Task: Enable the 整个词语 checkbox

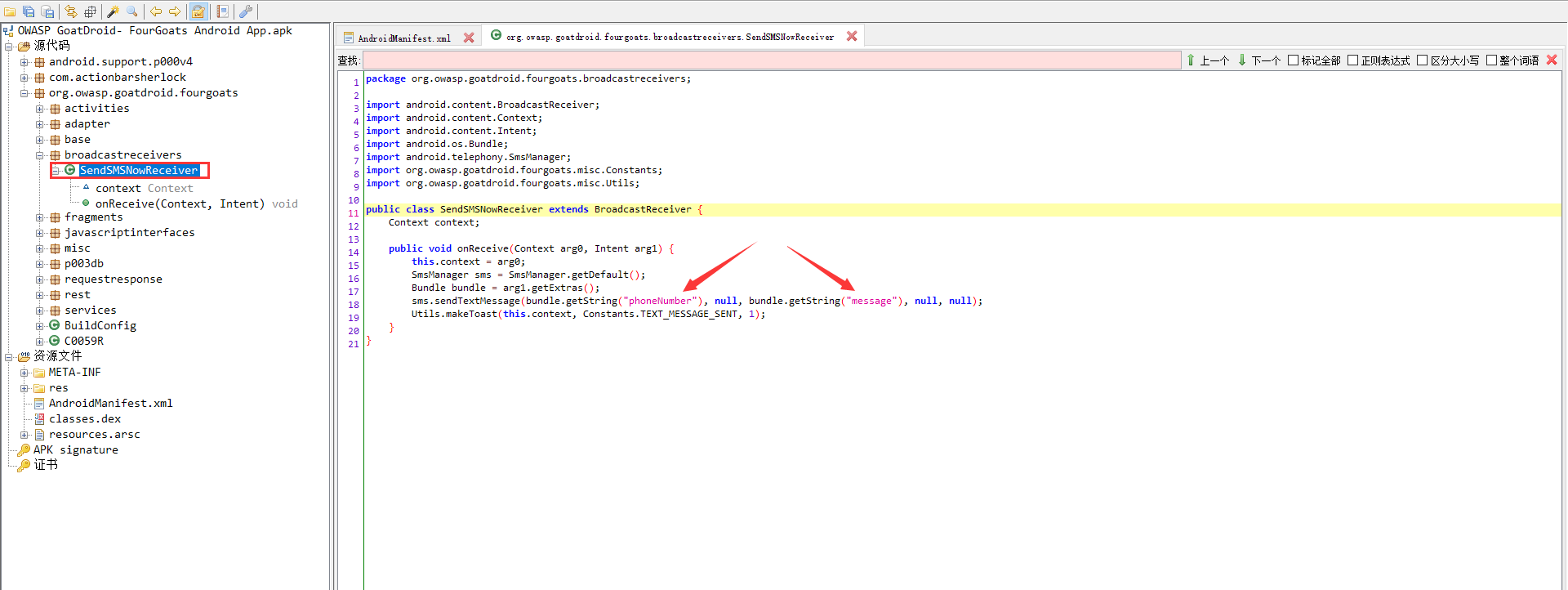Action: coord(1491,60)
